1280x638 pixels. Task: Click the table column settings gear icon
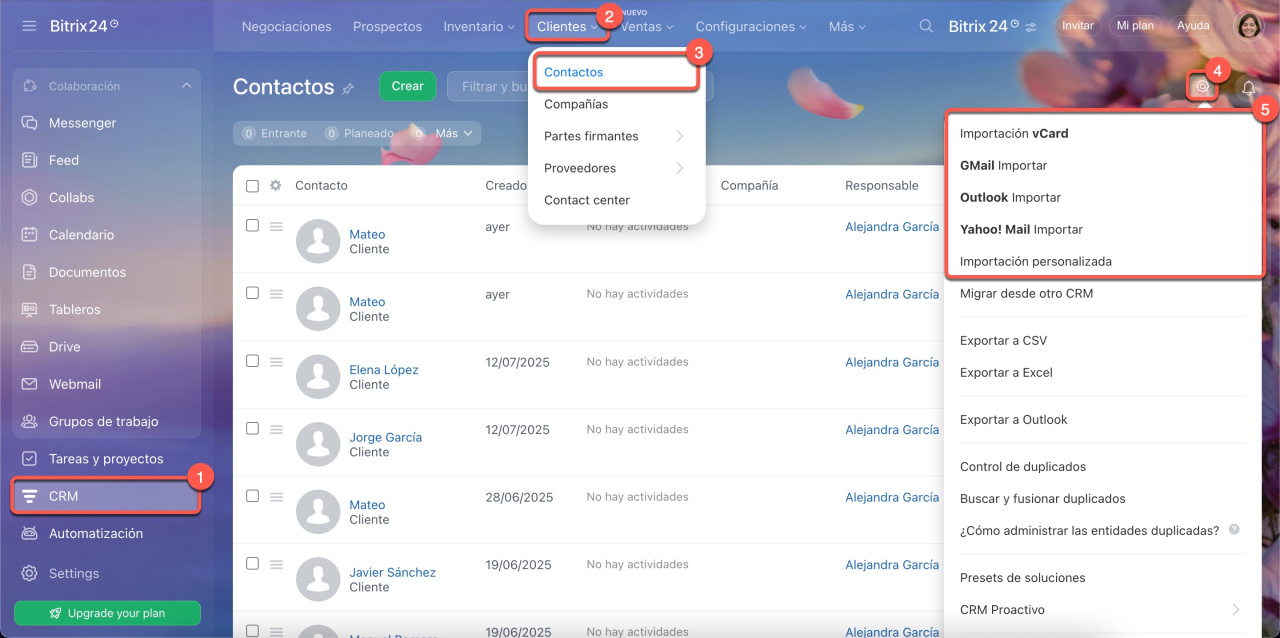pyautogui.click(x=276, y=185)
